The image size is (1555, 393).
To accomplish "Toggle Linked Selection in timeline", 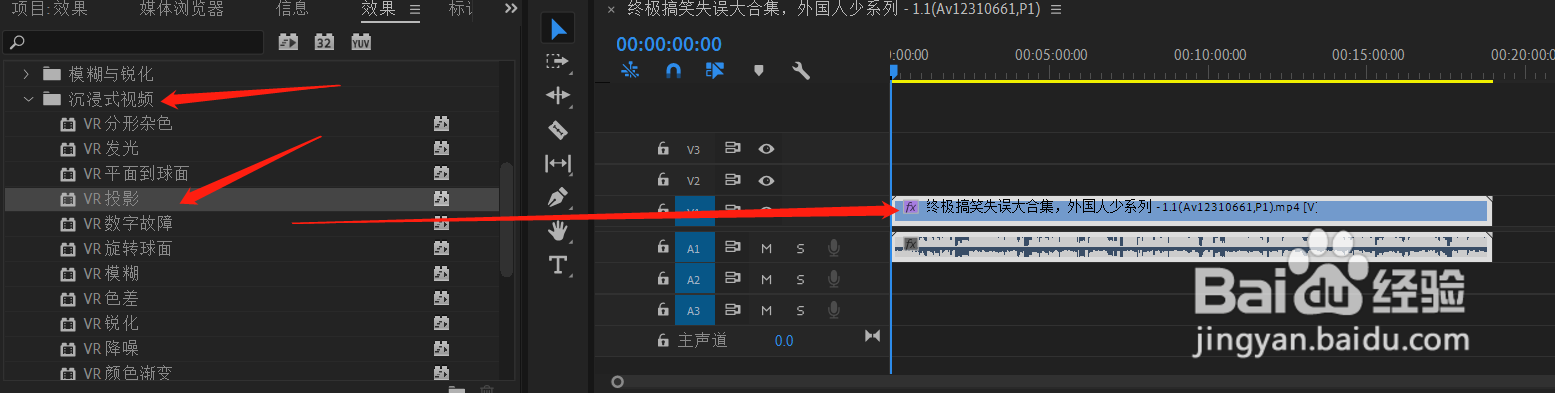I will (714, 71).
